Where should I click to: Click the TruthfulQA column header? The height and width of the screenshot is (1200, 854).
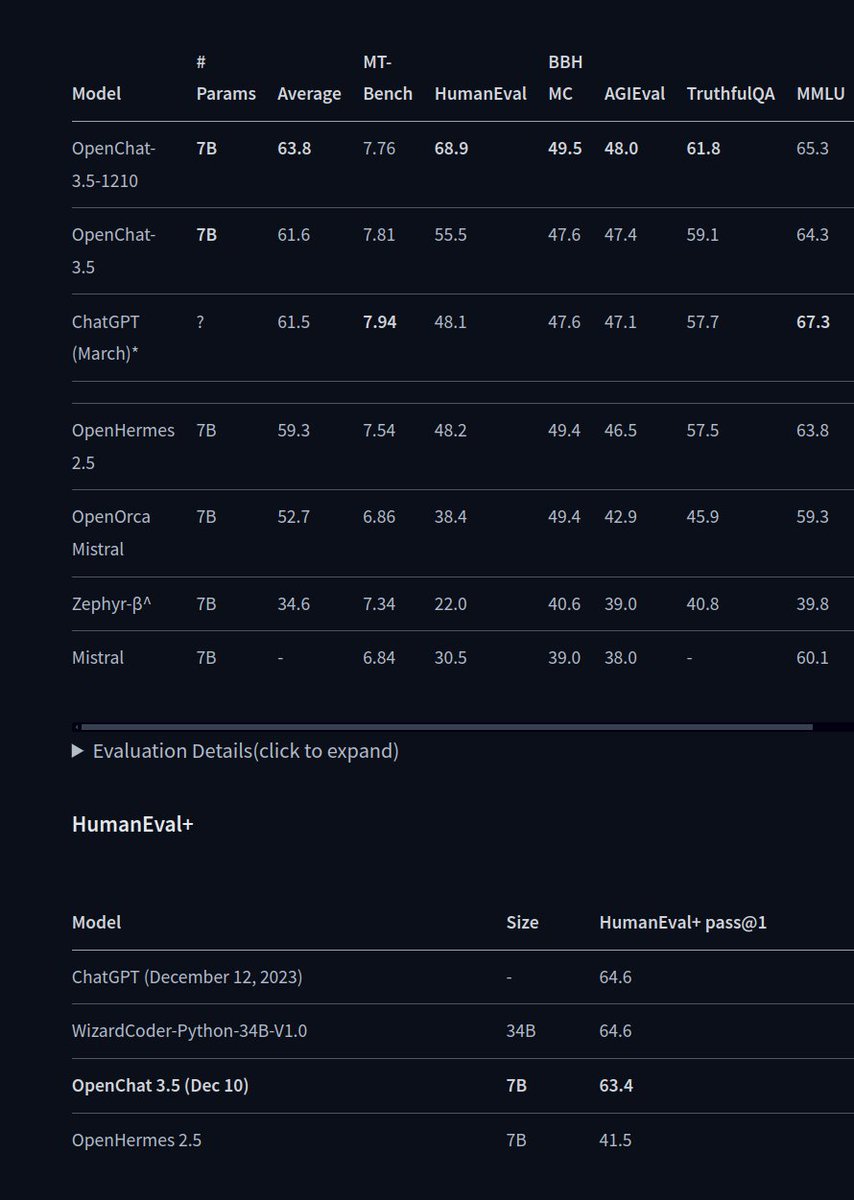[730, 94]
